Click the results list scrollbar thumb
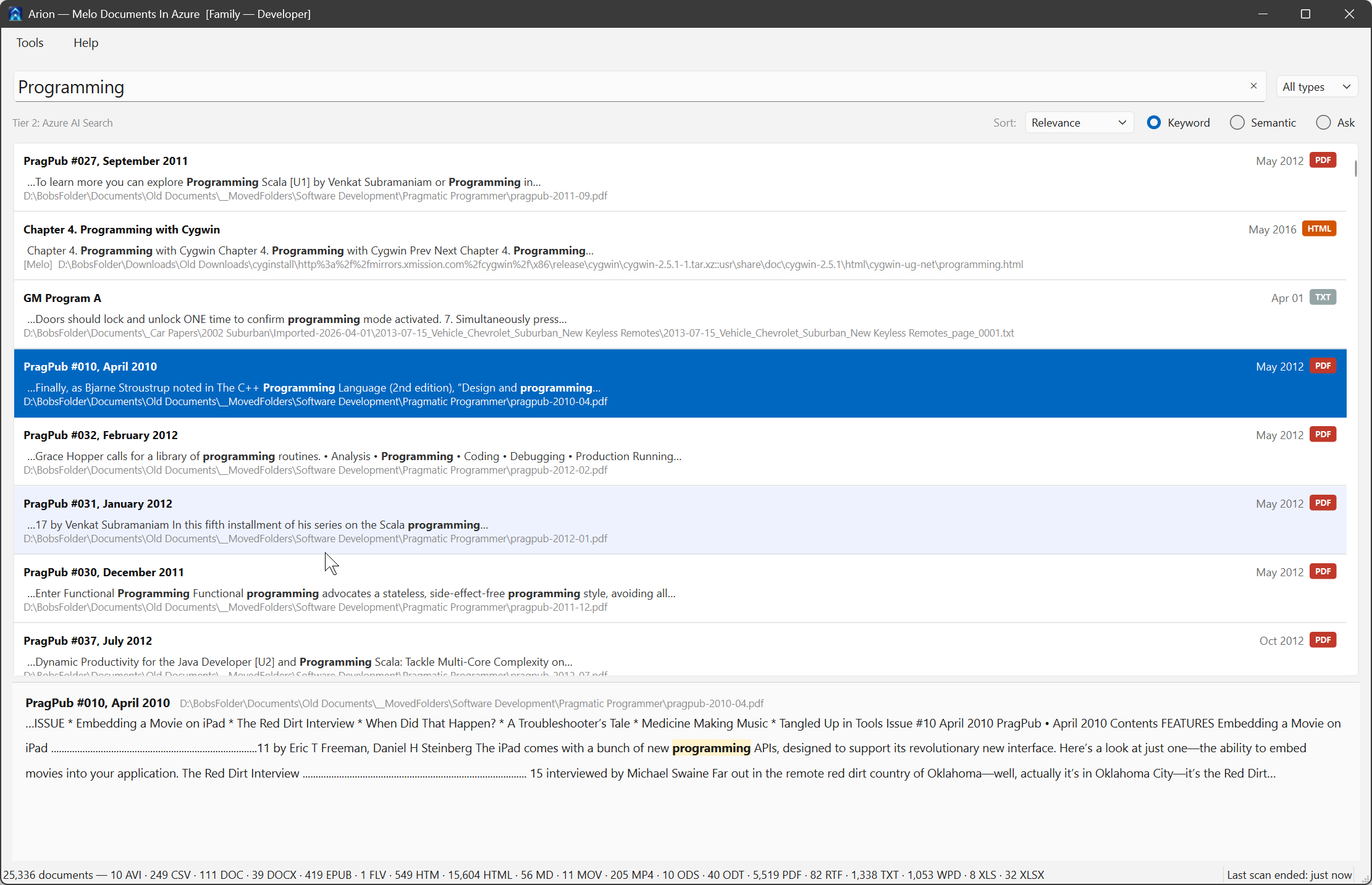 pyautogui.click(x=1355, y=168)
